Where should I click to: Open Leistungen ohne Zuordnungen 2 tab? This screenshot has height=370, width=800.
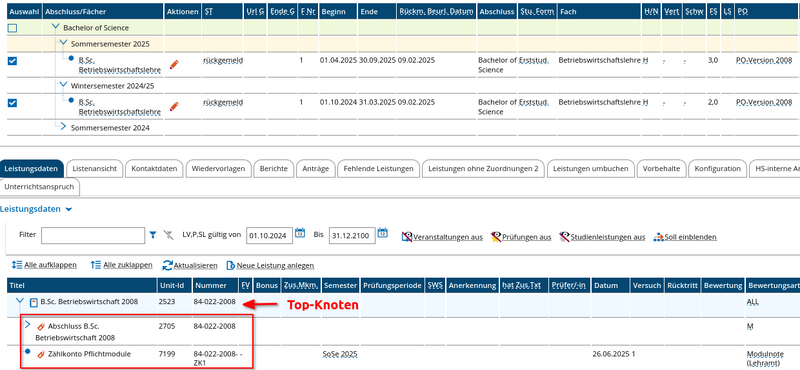tap(483, 169)
